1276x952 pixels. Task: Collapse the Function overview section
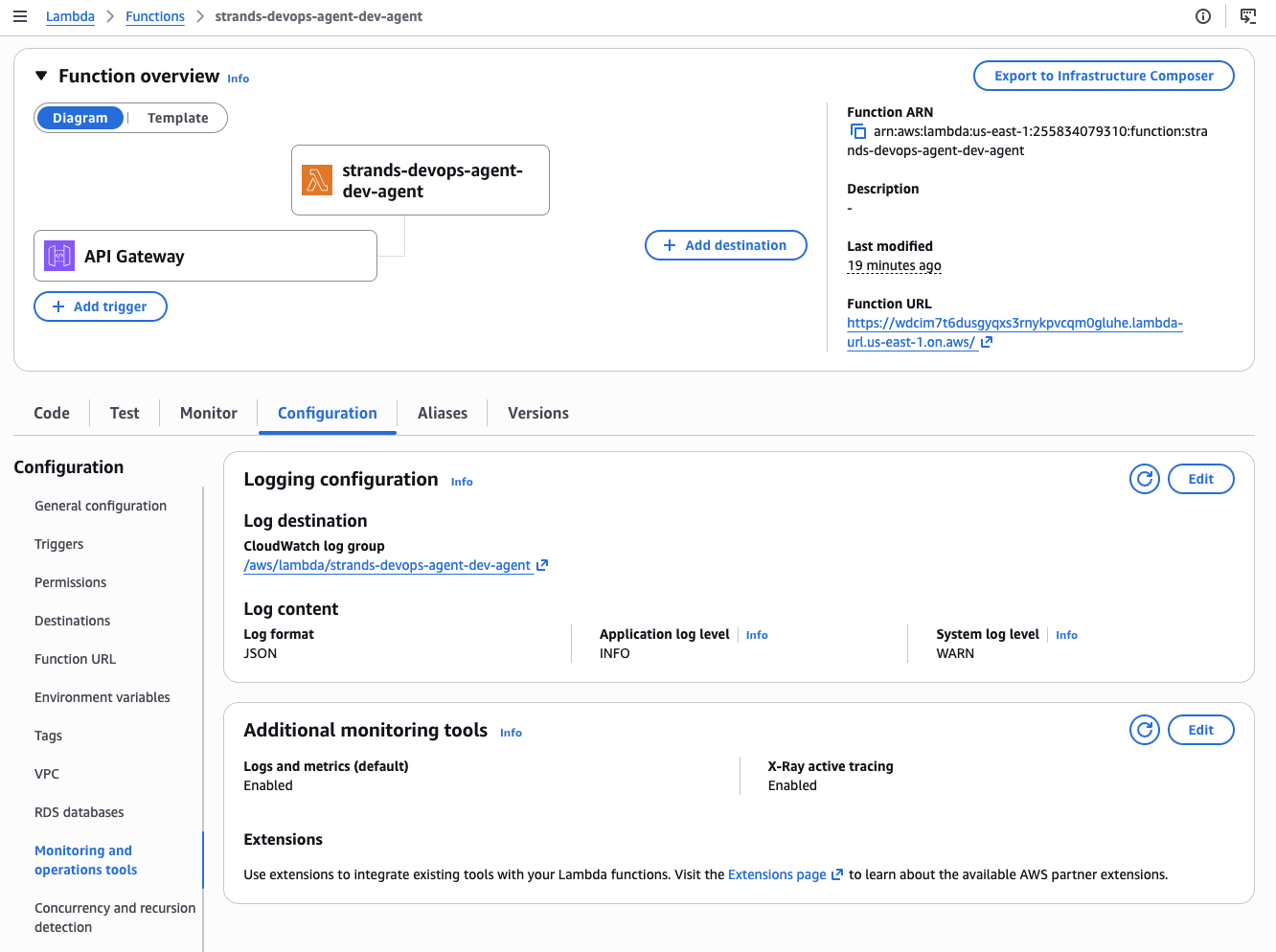pyautogui.click(x=41, y=76)
